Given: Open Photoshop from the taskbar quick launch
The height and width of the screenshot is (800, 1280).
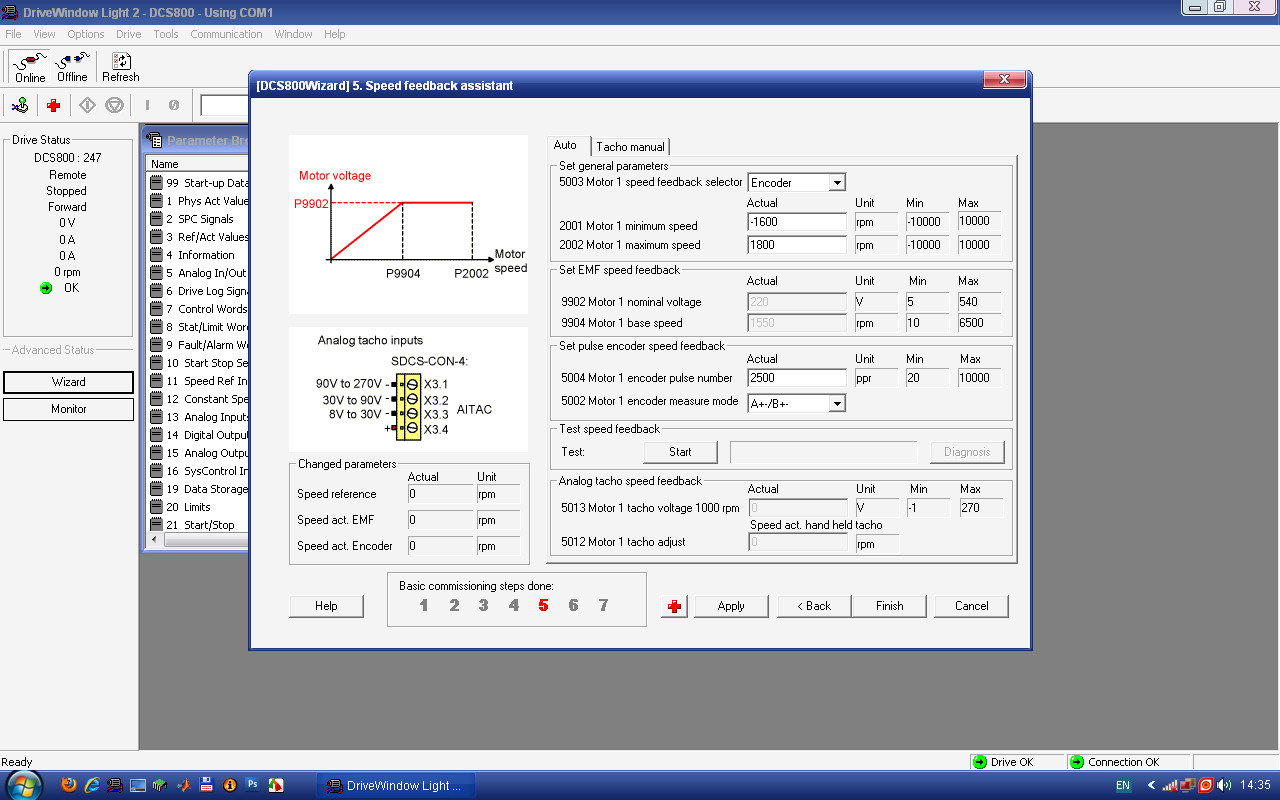Looking at the screenshot, I should [x=252, y=785].
